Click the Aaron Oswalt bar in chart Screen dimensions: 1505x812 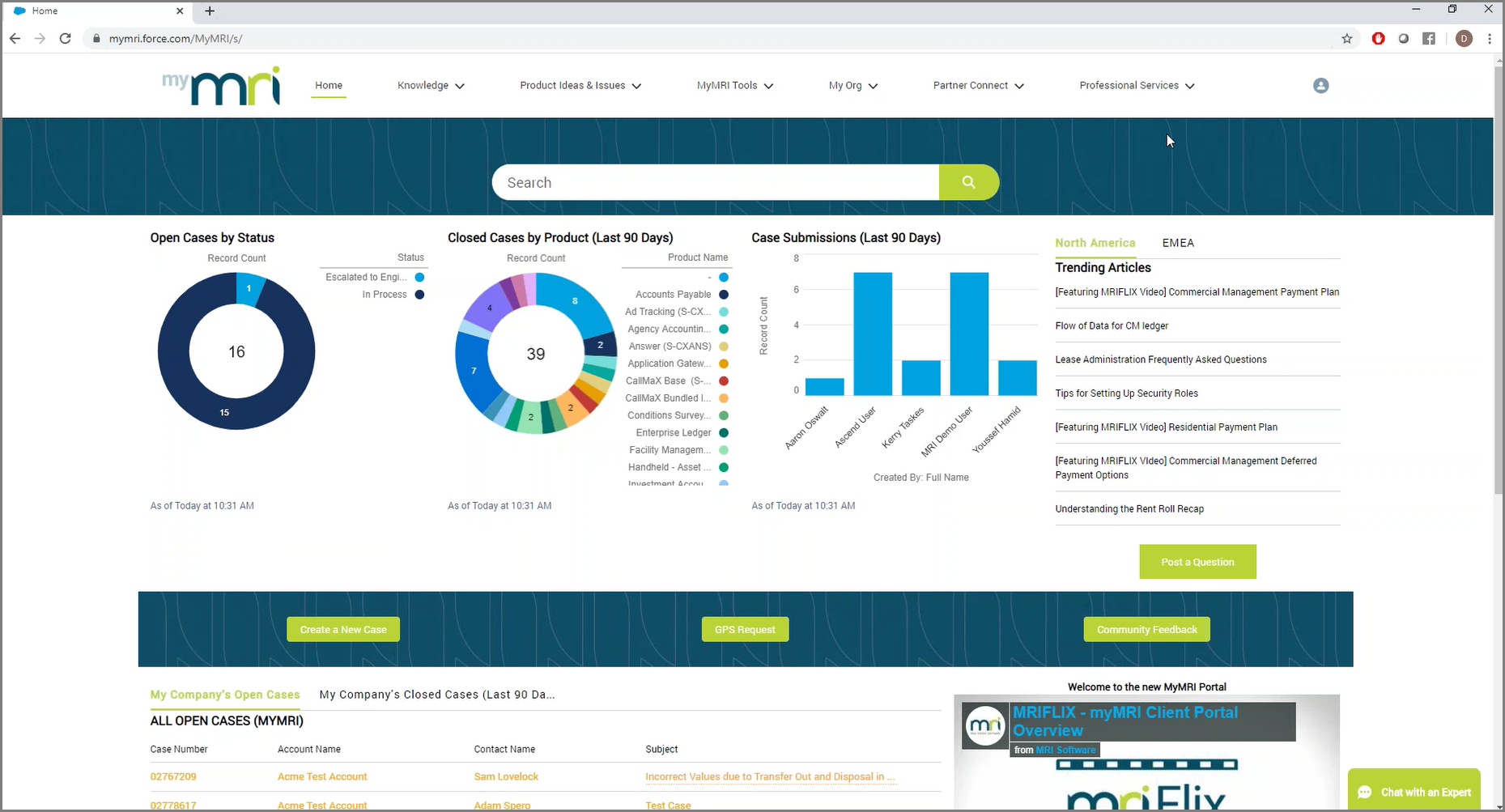click(824, 387)
